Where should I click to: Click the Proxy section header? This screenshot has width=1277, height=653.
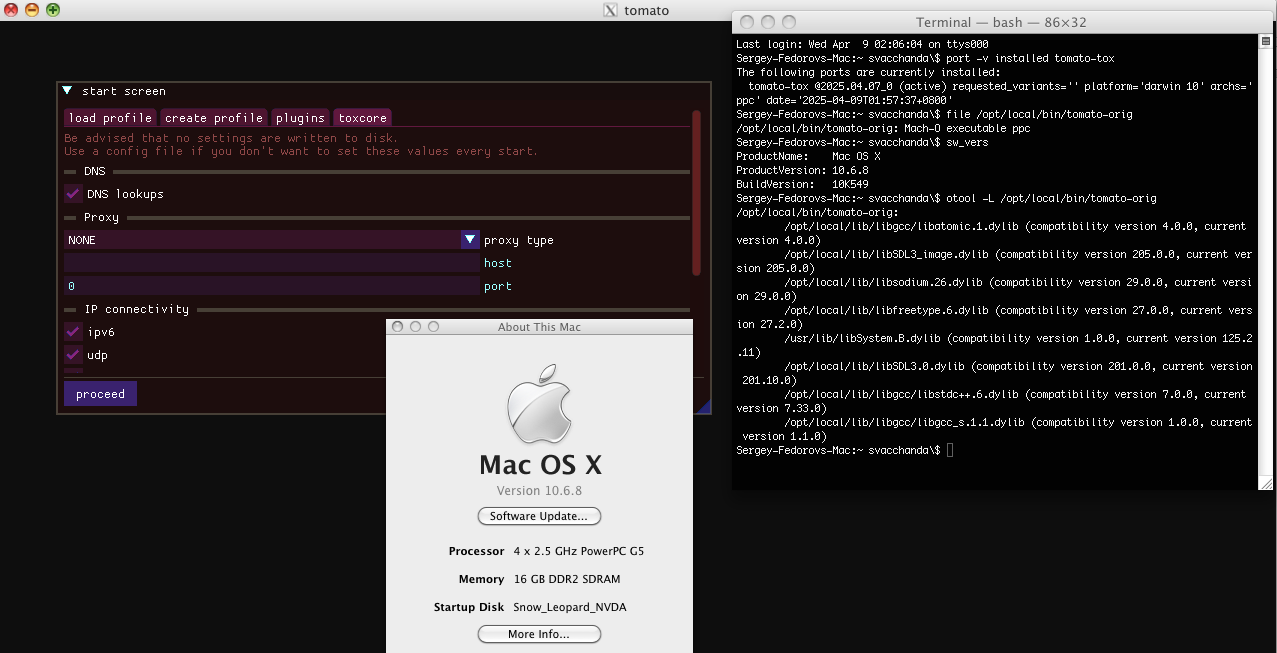click(101, 217)
